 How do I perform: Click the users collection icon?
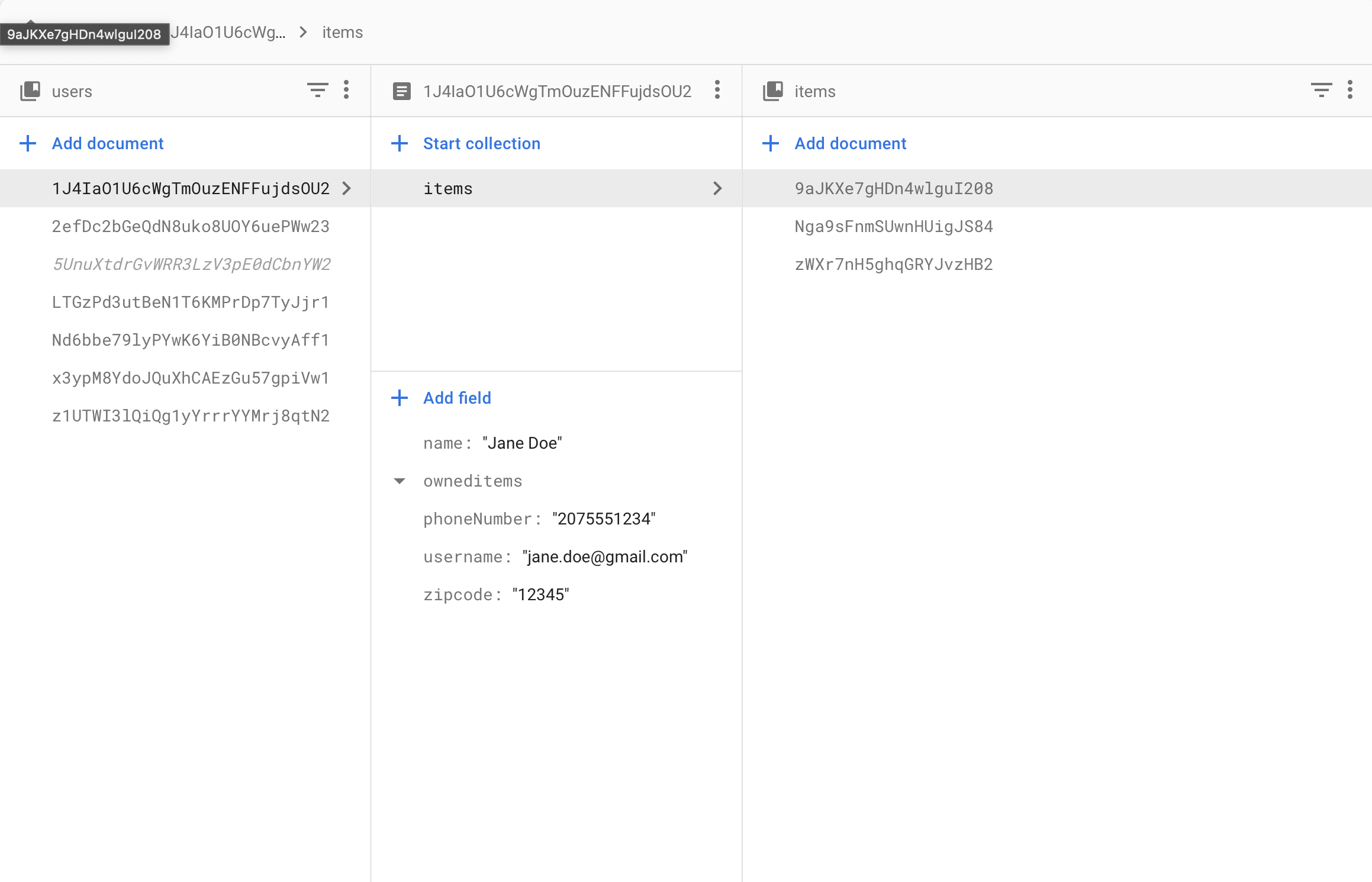tap(30, 91)
